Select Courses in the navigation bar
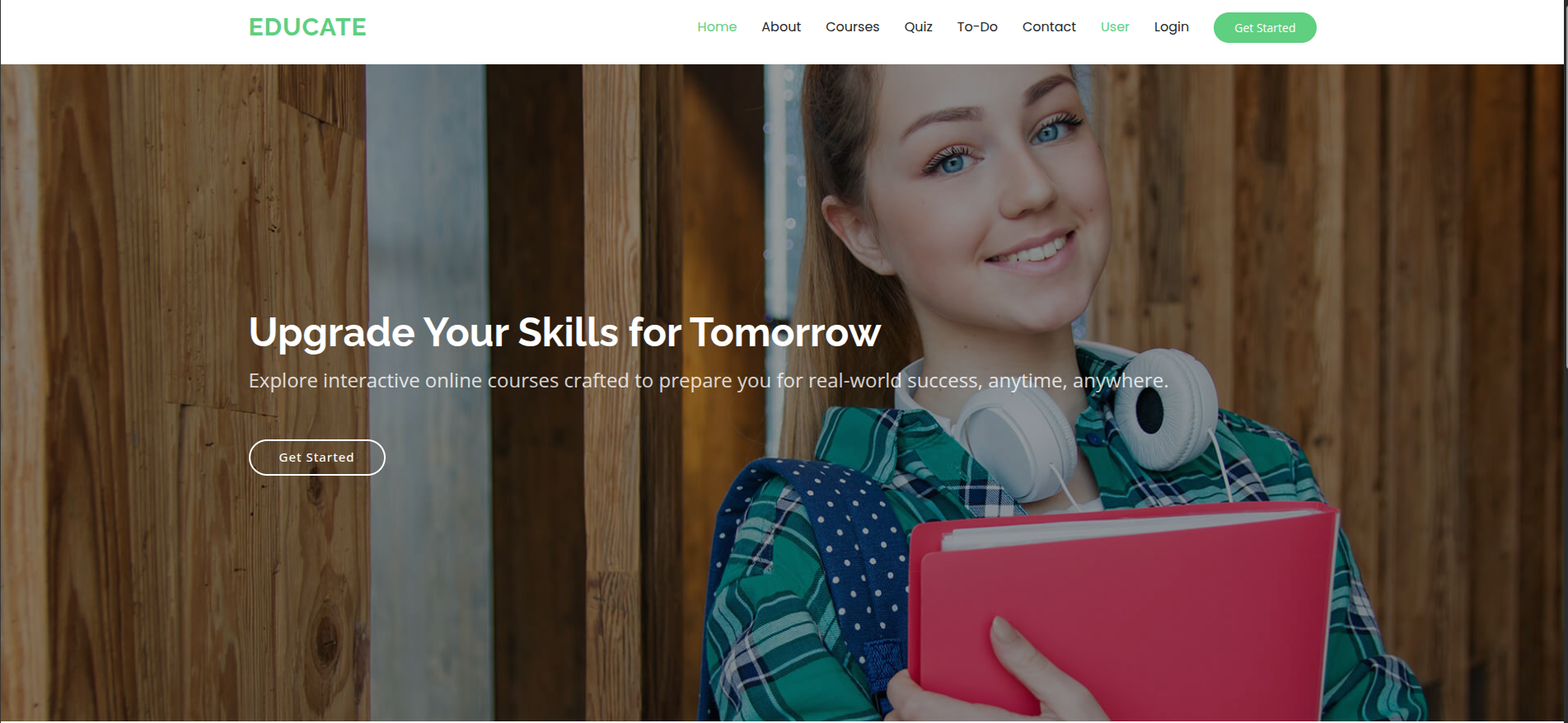Viewport: 1568px width, 723px height. pos(852,27)
